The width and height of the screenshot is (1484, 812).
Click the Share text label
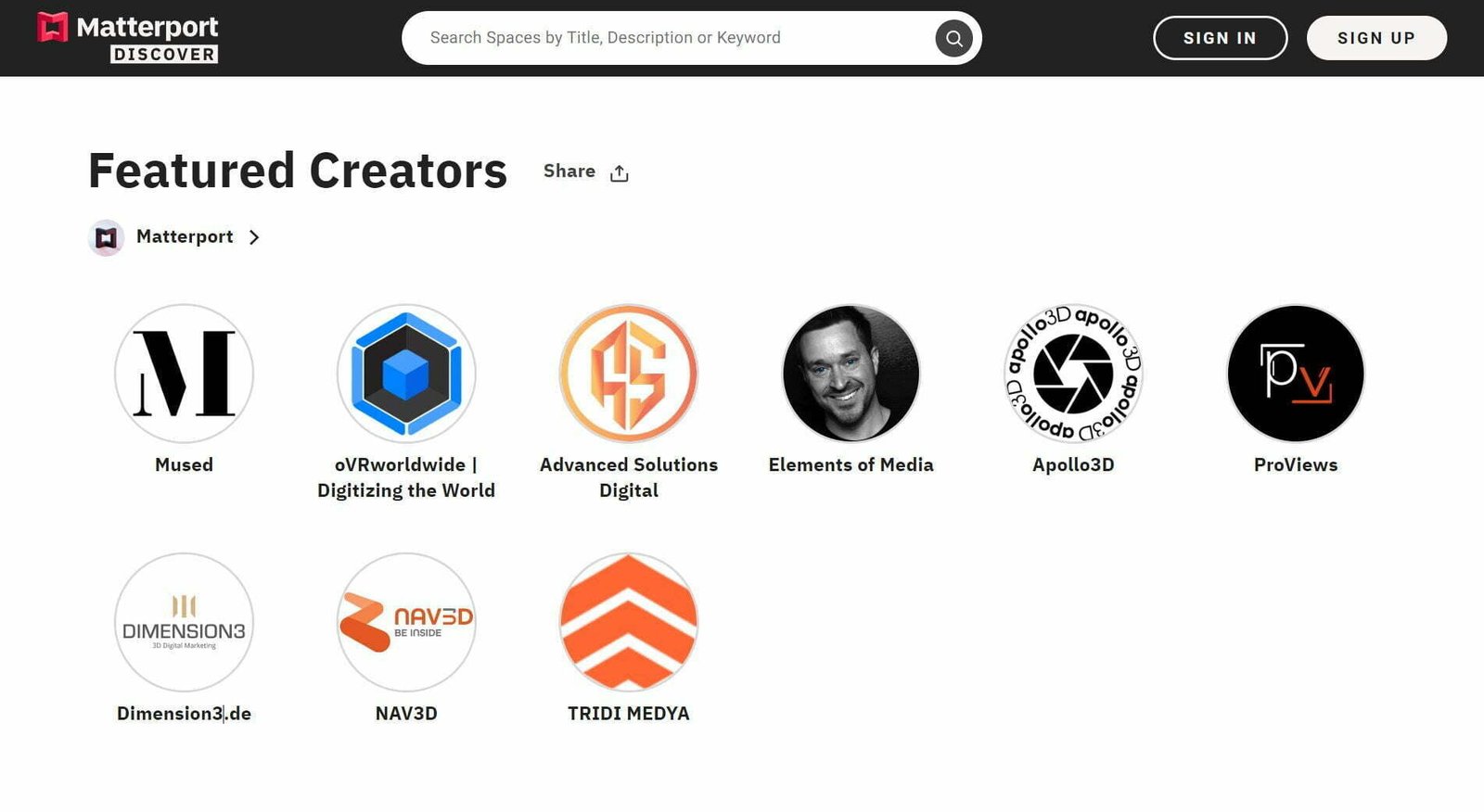569,171
